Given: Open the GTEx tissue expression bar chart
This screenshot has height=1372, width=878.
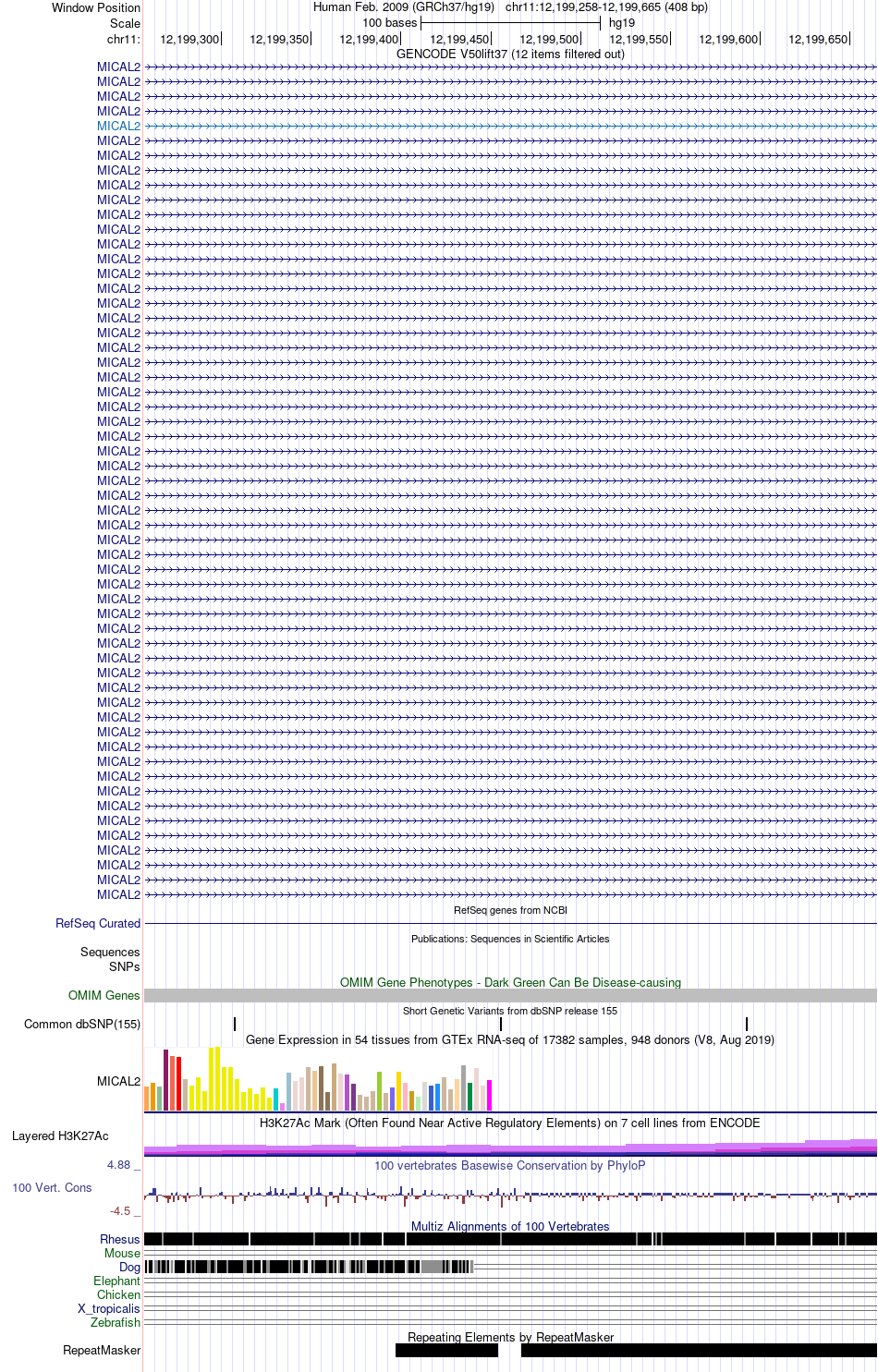Looking at the screenshot, I should pyautogui.click(x=318, y=1079).
